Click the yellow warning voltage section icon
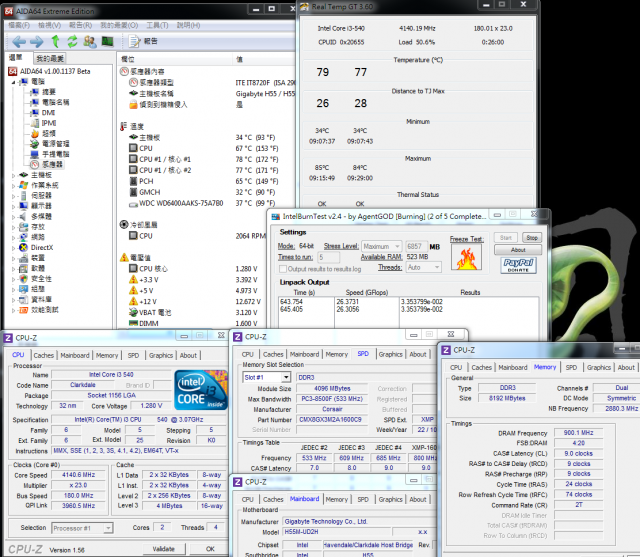The width and height of the screenshot is (640, 557). (x=124, y=257)
